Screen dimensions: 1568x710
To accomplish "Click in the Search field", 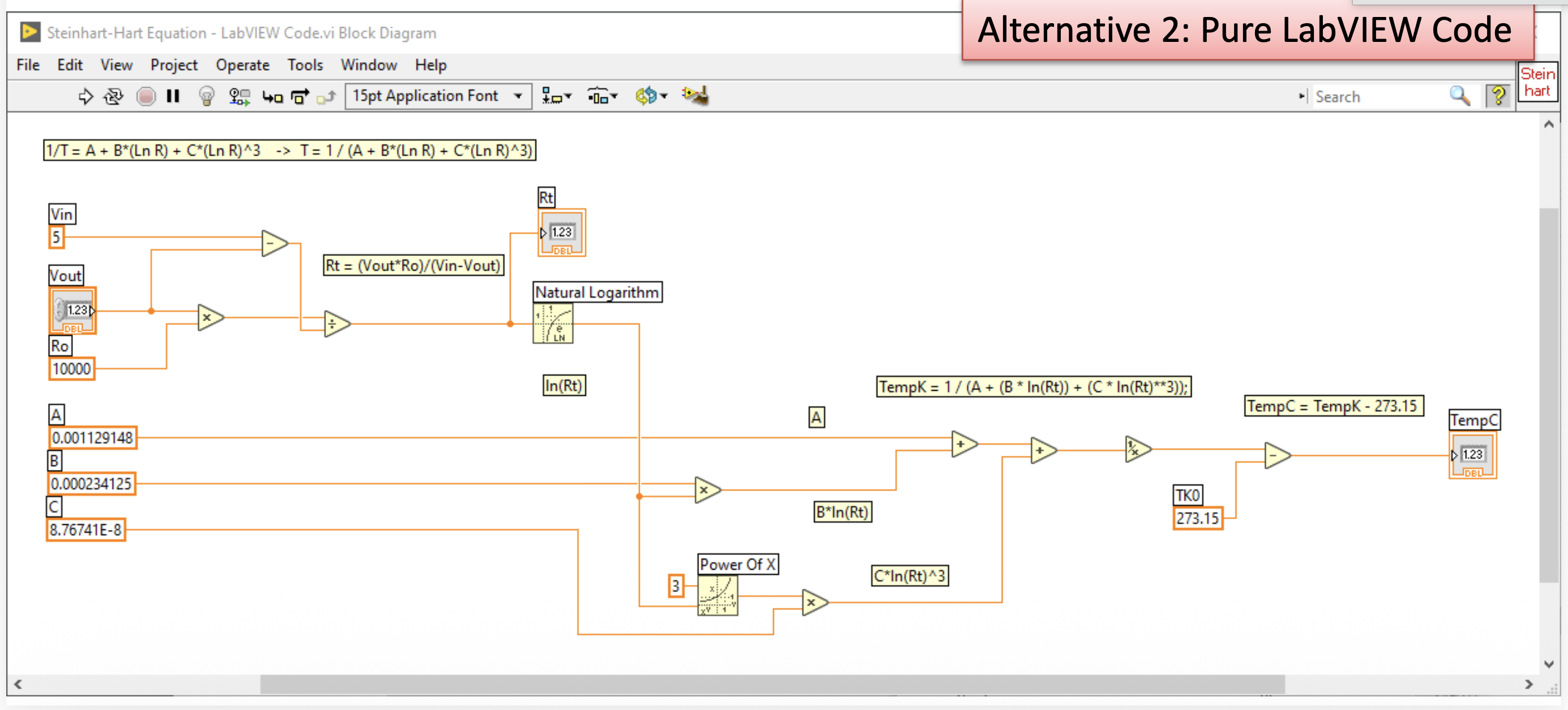I will [1379, 96].
